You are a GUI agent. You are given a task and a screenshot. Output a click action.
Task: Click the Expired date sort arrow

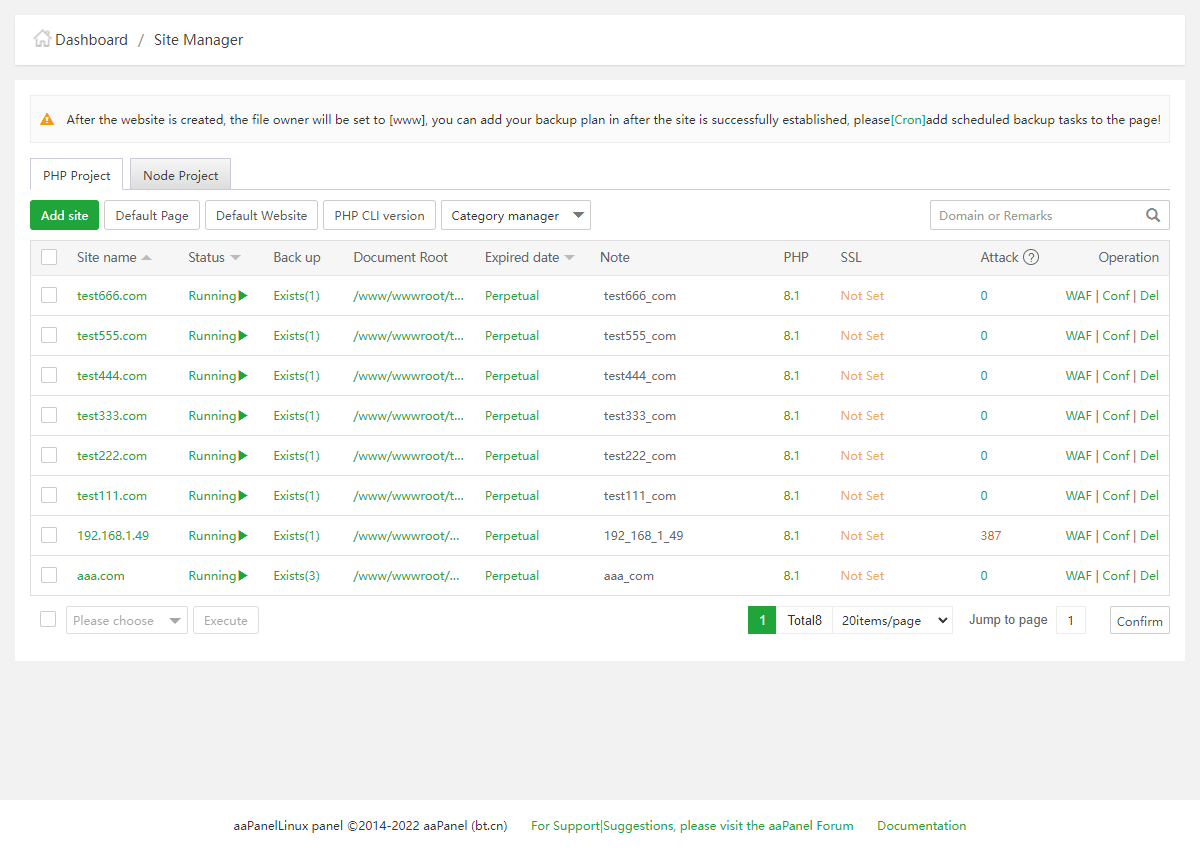coord(570,258)
